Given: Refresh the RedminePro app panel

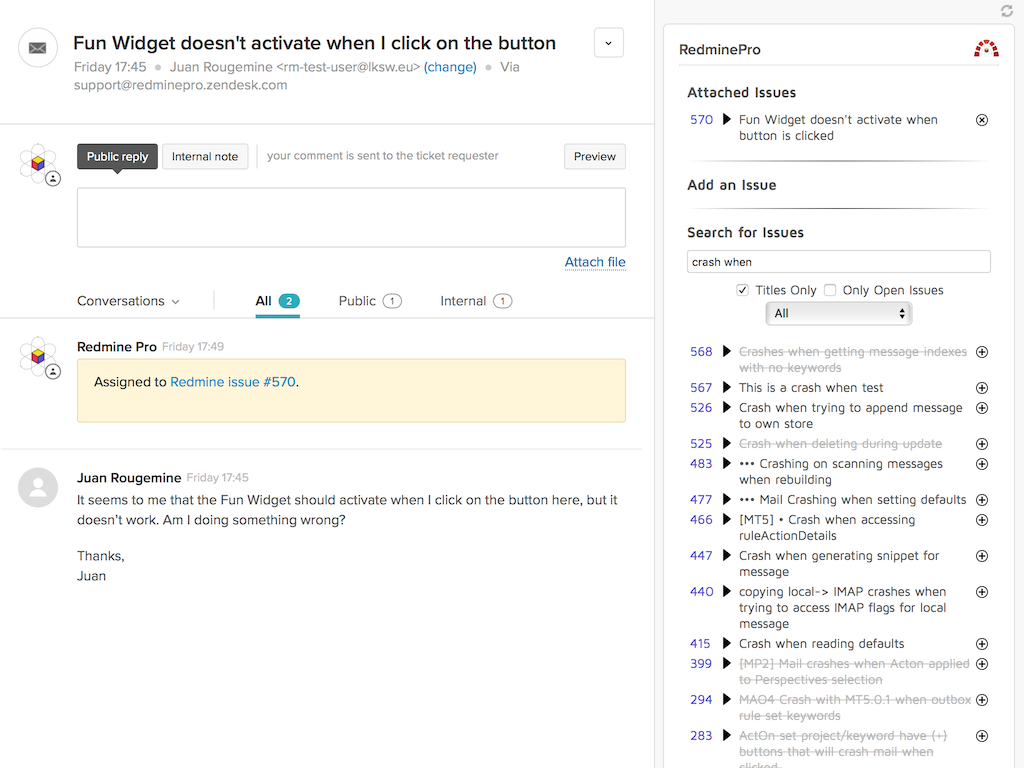Looking at the screenshot, I should tap(1007, 11).
